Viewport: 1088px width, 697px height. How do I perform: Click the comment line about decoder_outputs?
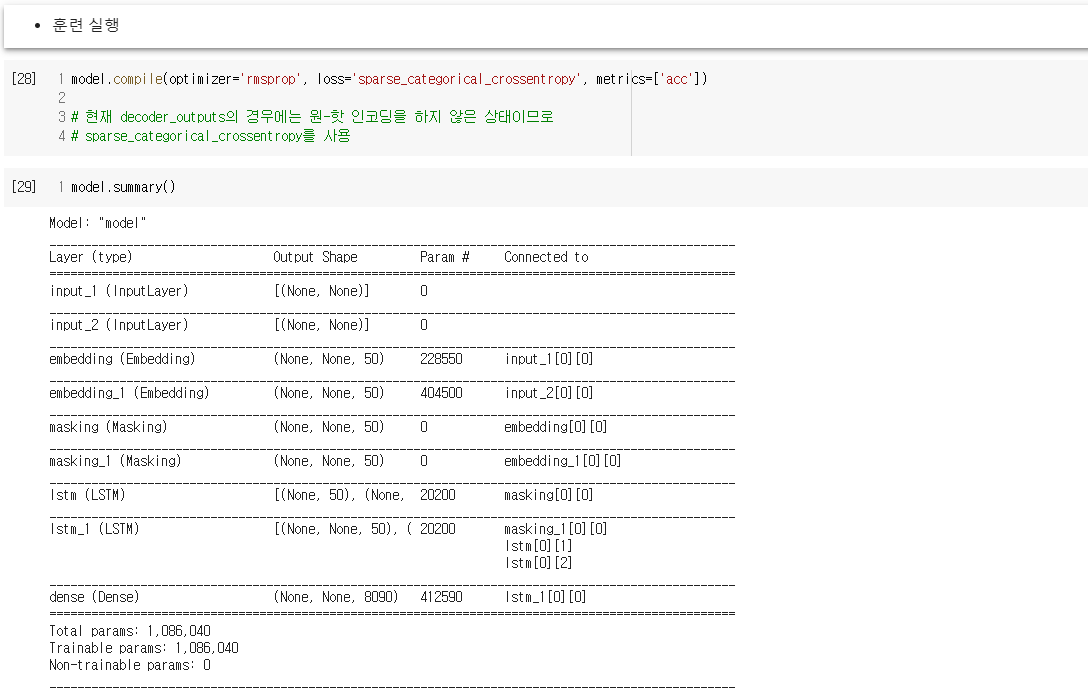tap(312, 117)
